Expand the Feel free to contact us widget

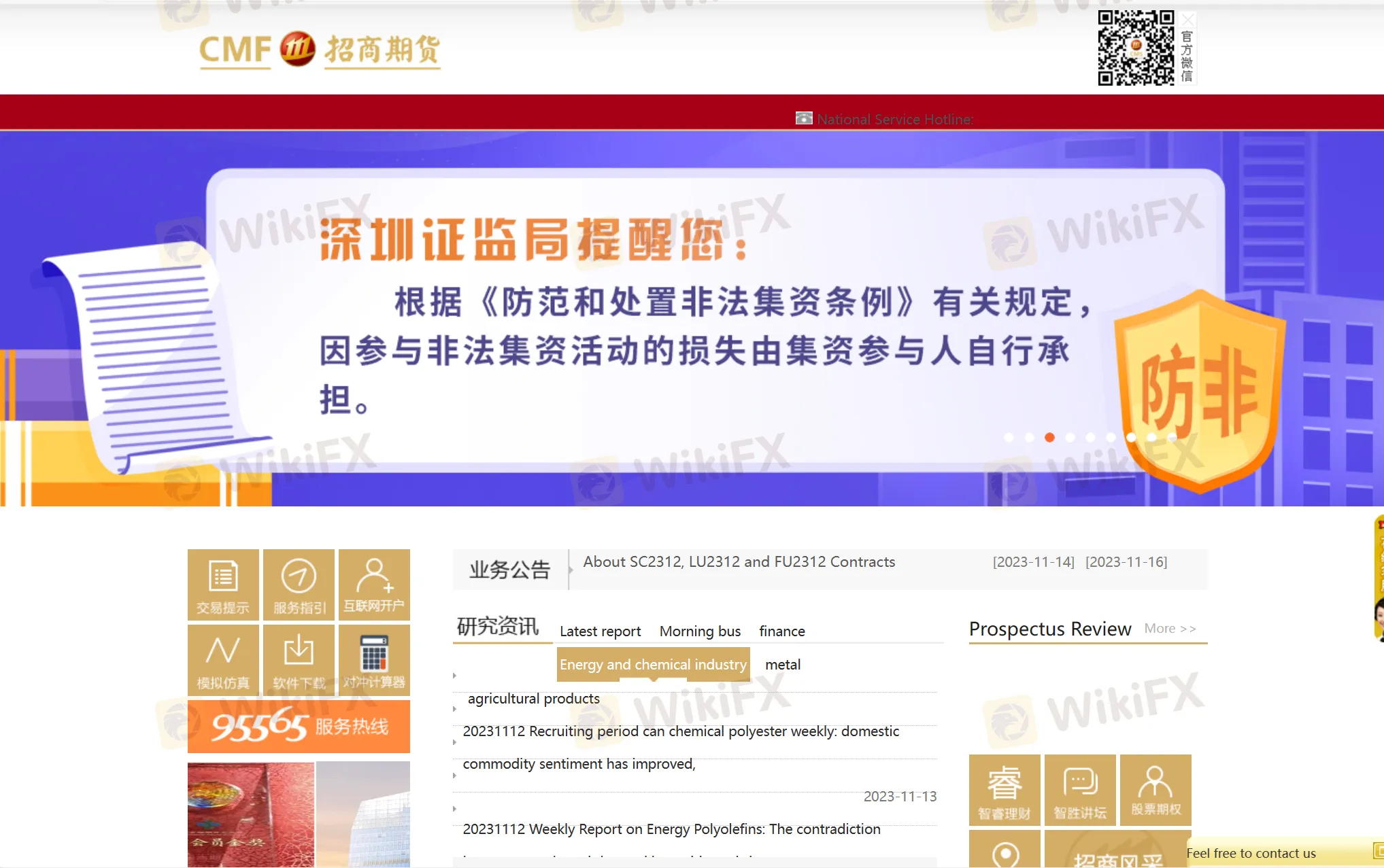point(1251,853)
